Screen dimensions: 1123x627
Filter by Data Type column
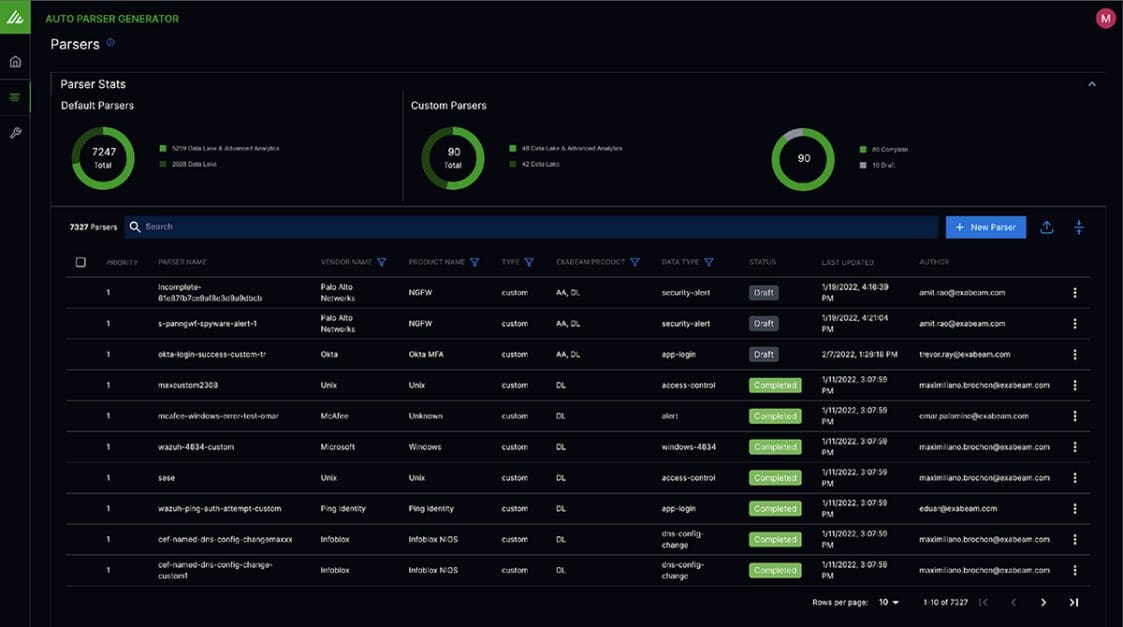tap(708, 262)
